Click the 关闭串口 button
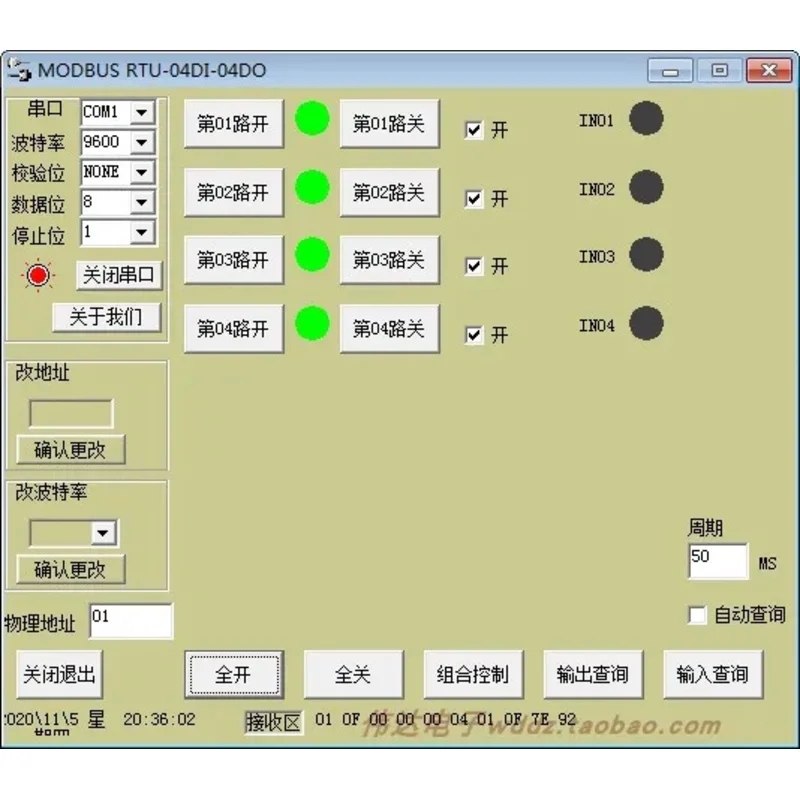Image resolution: width=800 pixels, height=800 pixels. coord(119,276)
